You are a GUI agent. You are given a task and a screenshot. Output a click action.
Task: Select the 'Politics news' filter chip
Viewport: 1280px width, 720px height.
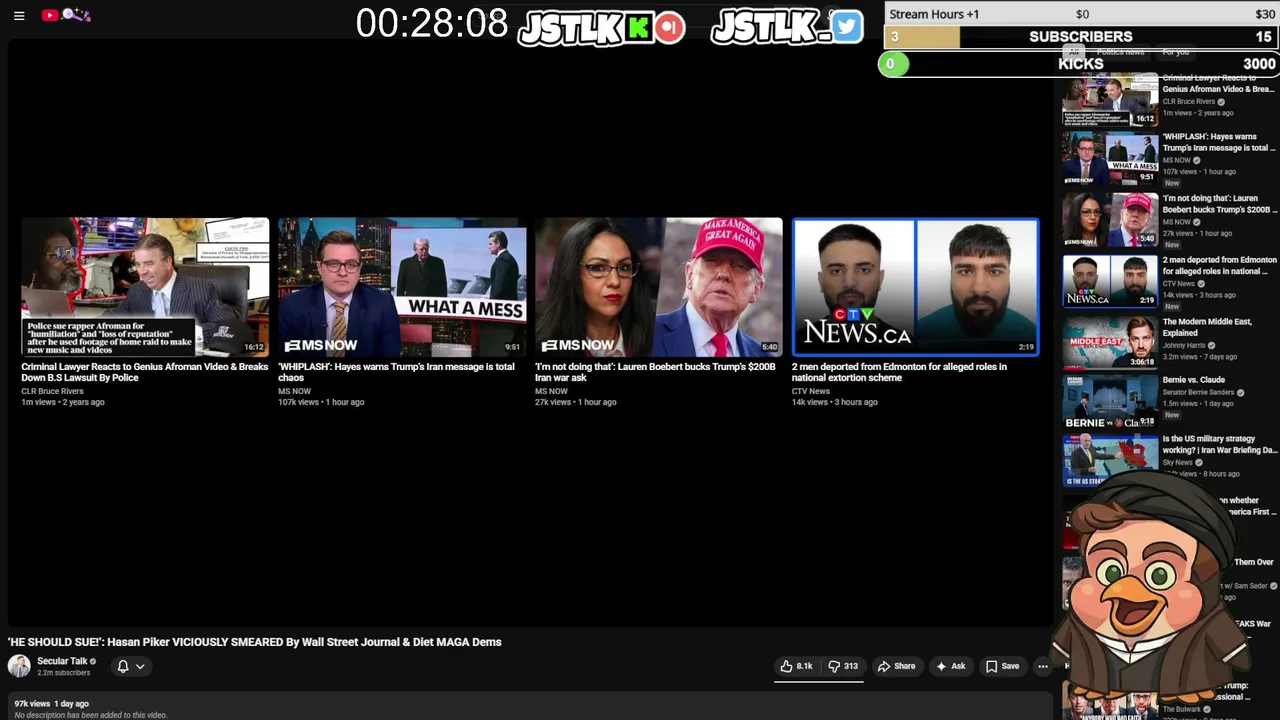[x=1120, y=52]
